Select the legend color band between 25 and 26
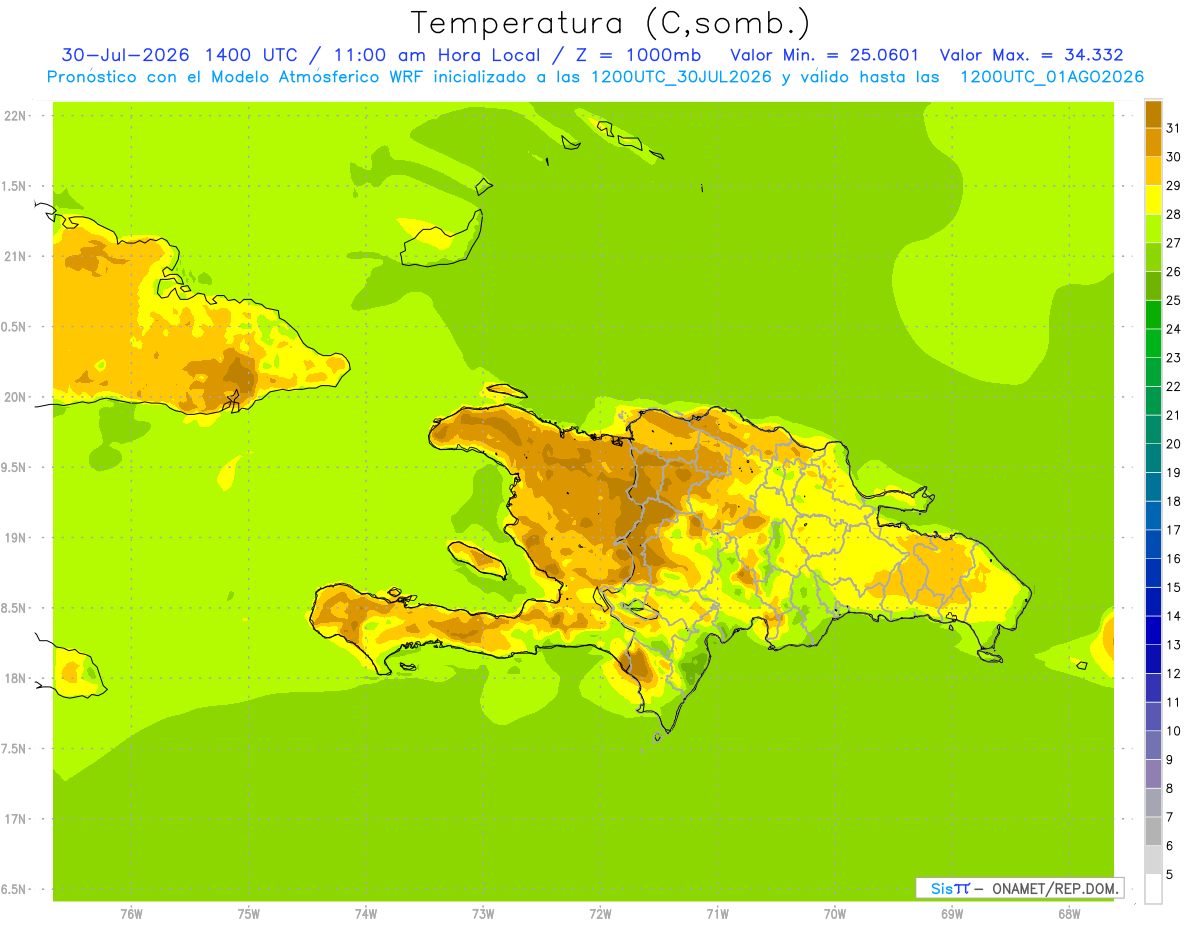 pos(1153,286)
